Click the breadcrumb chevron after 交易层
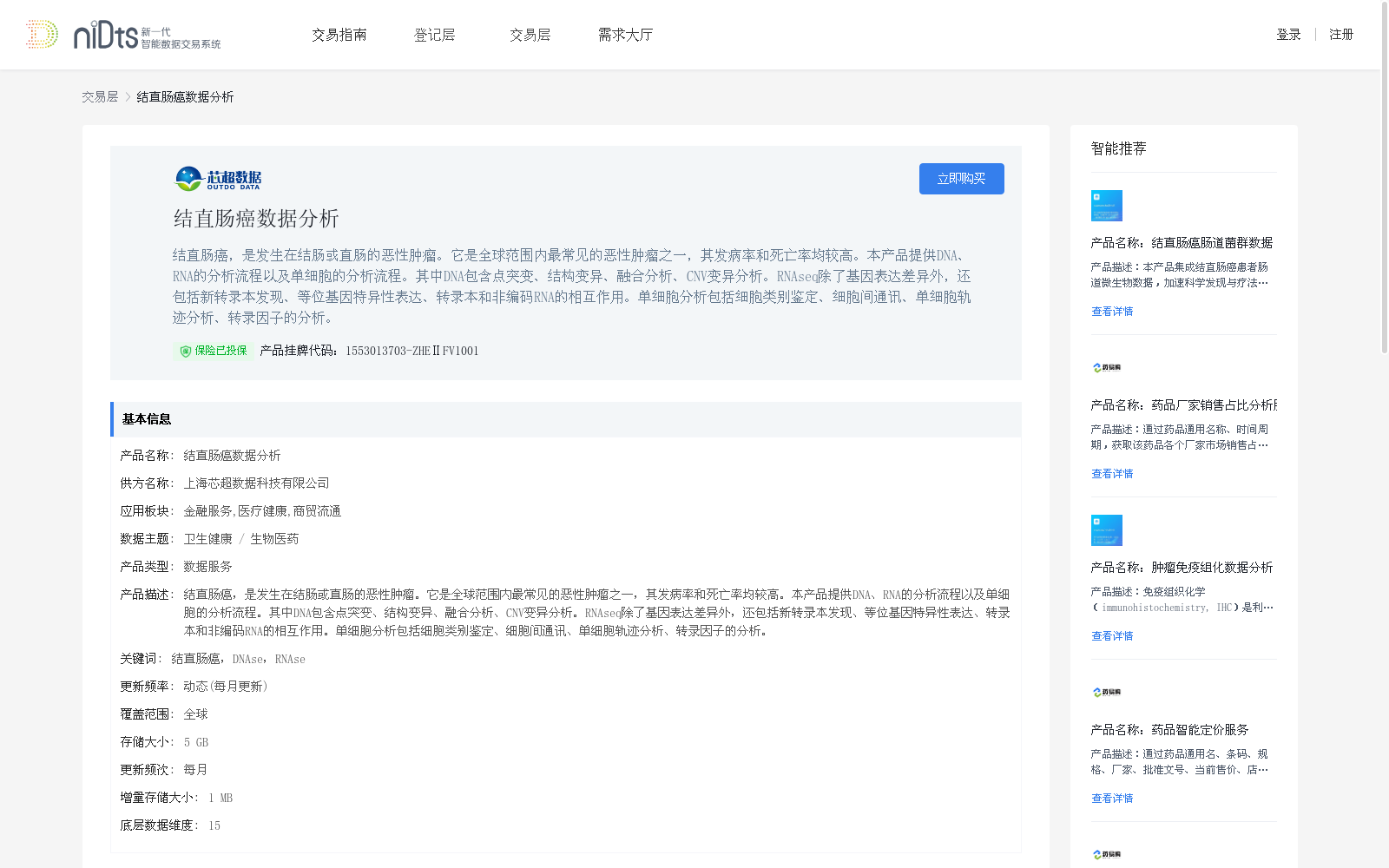Screen dimensions: 1389x868 click(128, 97)
